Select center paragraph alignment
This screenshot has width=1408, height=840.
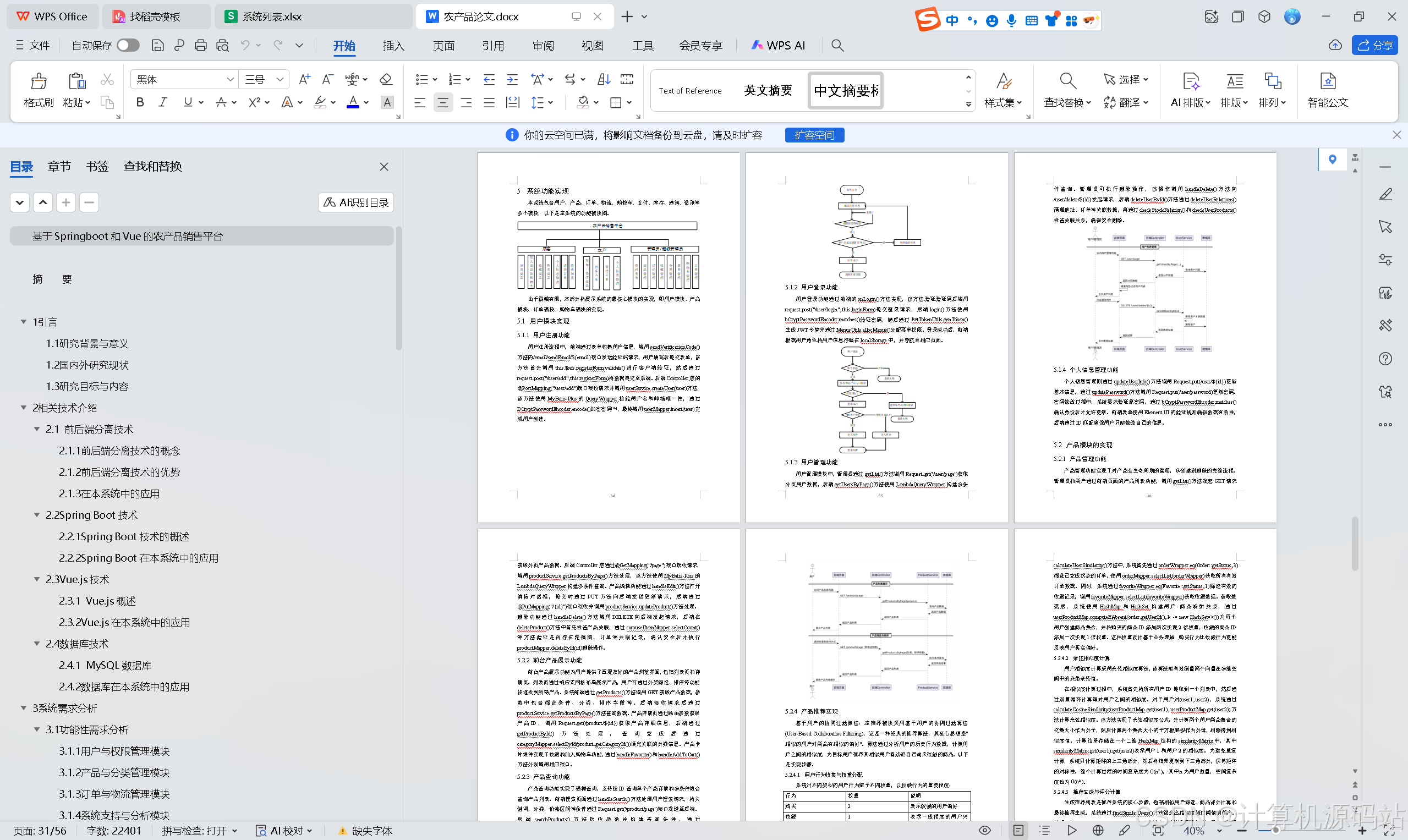pyautogui.click(x=443, y=102)
